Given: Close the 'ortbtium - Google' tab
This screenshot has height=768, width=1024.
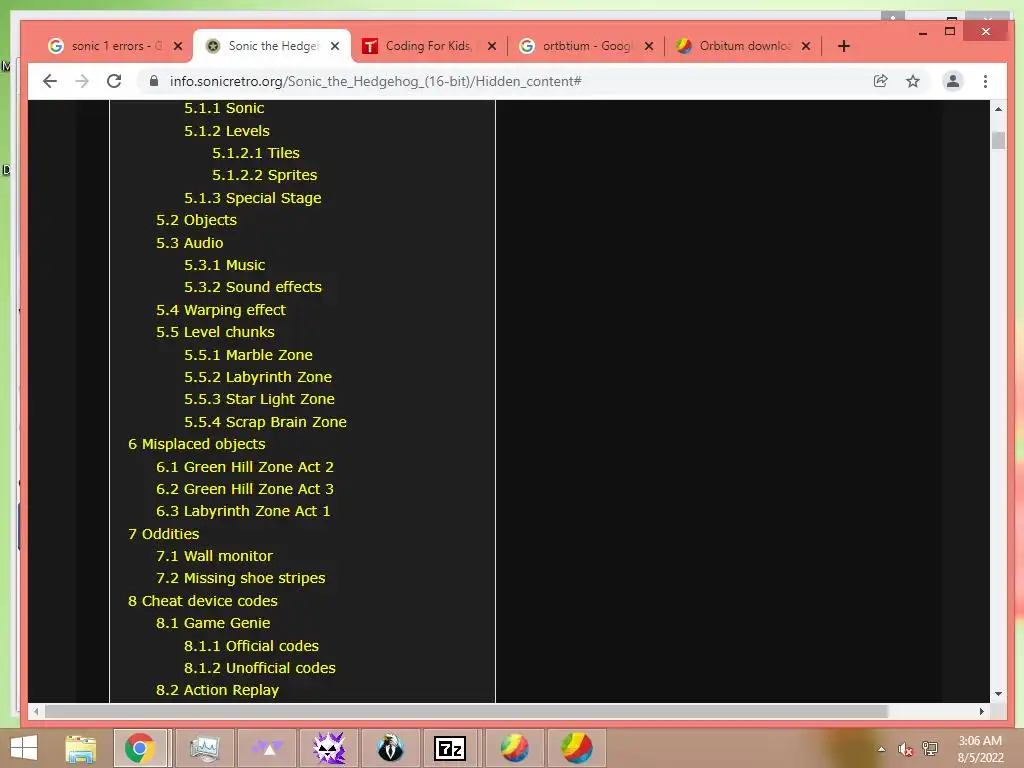Looking at the screenshot, I should tap(648, 46).
